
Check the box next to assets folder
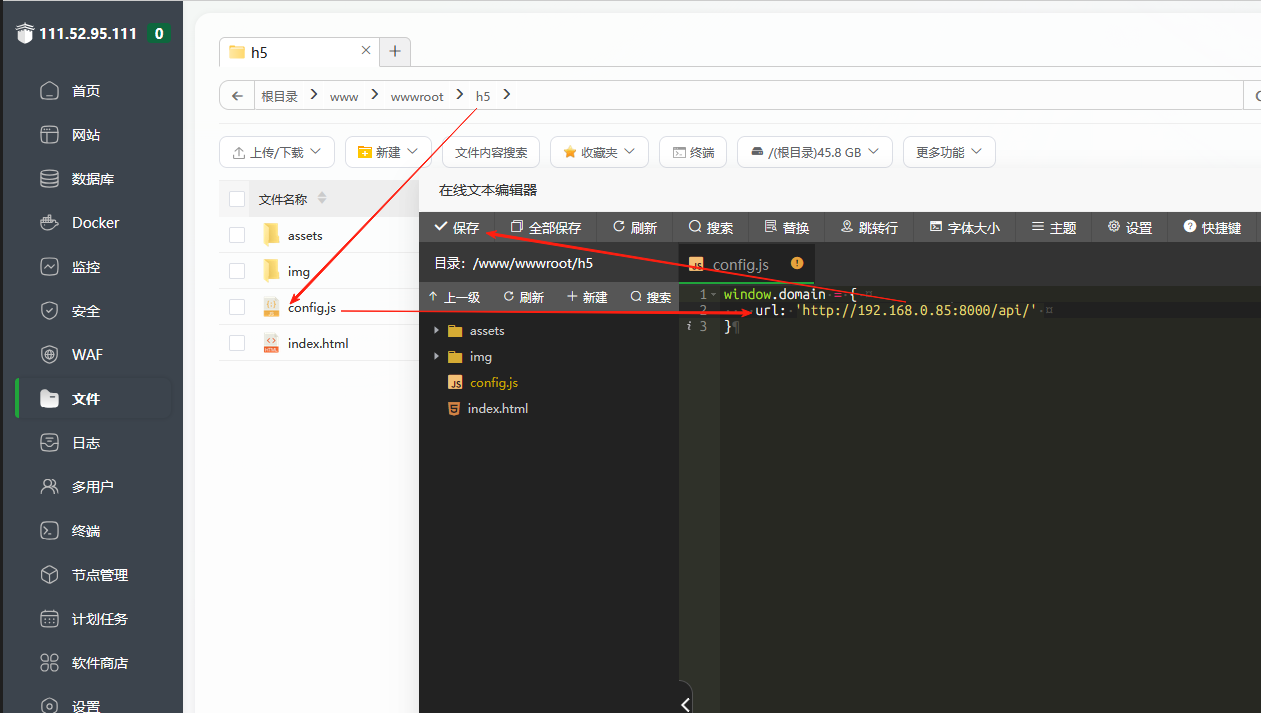click(x=237, y=235)
